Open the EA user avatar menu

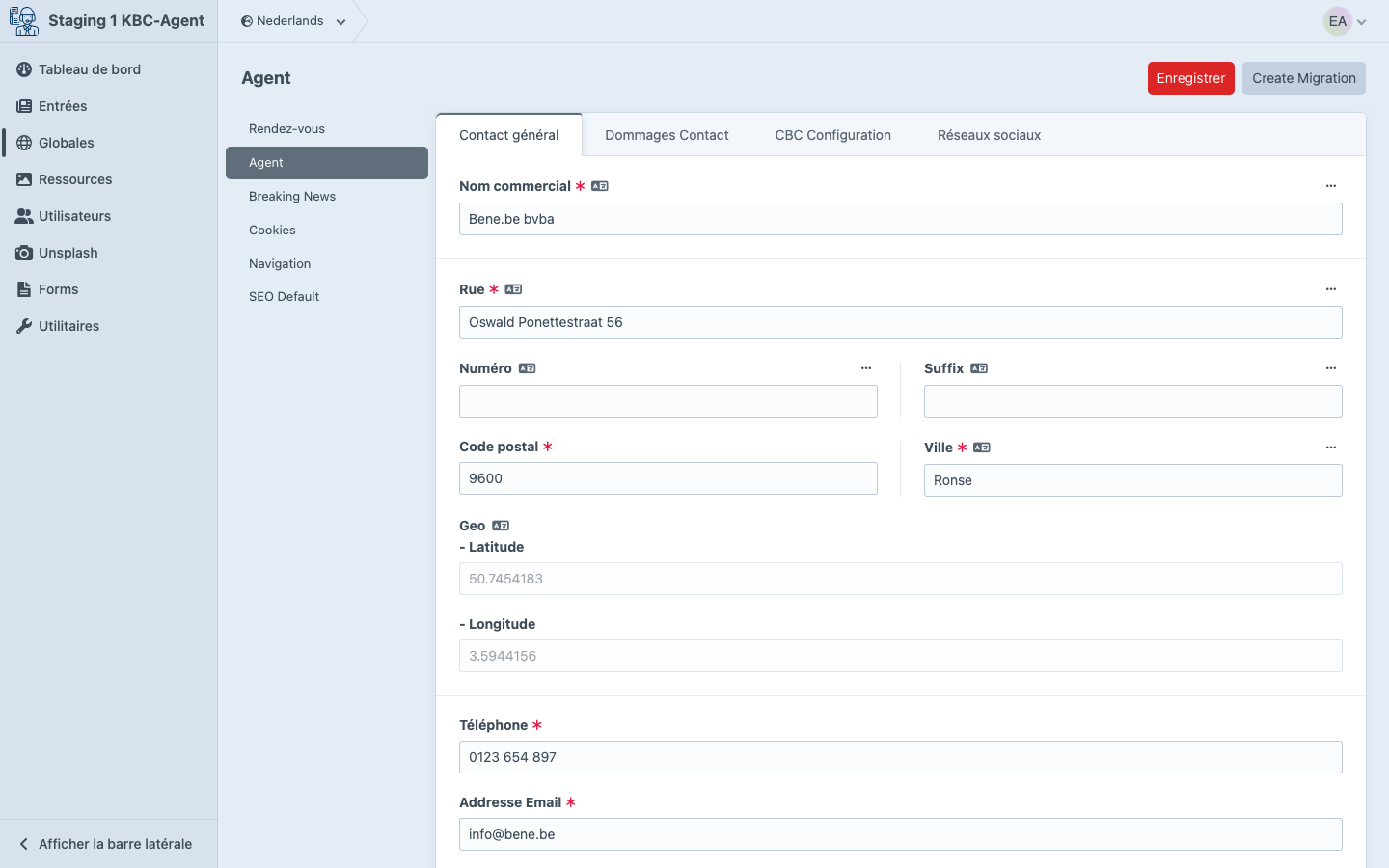[x=1345, y=21]
